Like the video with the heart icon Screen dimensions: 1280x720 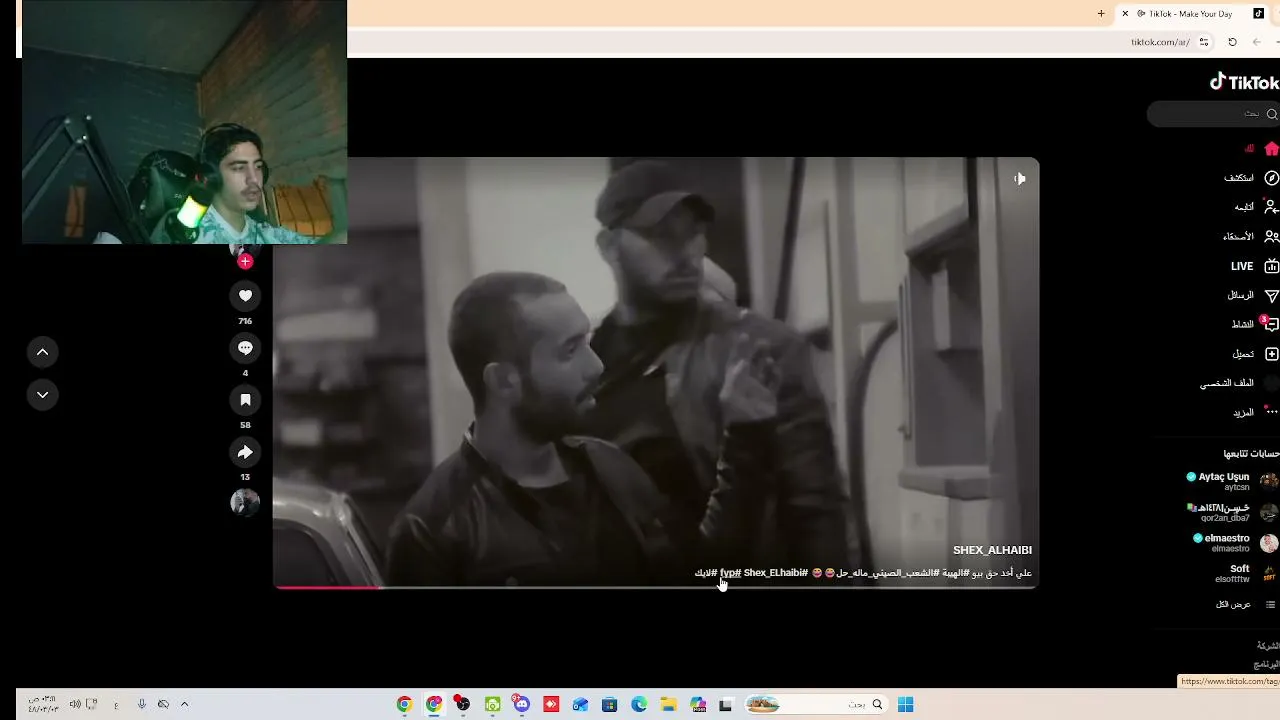[x=245, y=296]
